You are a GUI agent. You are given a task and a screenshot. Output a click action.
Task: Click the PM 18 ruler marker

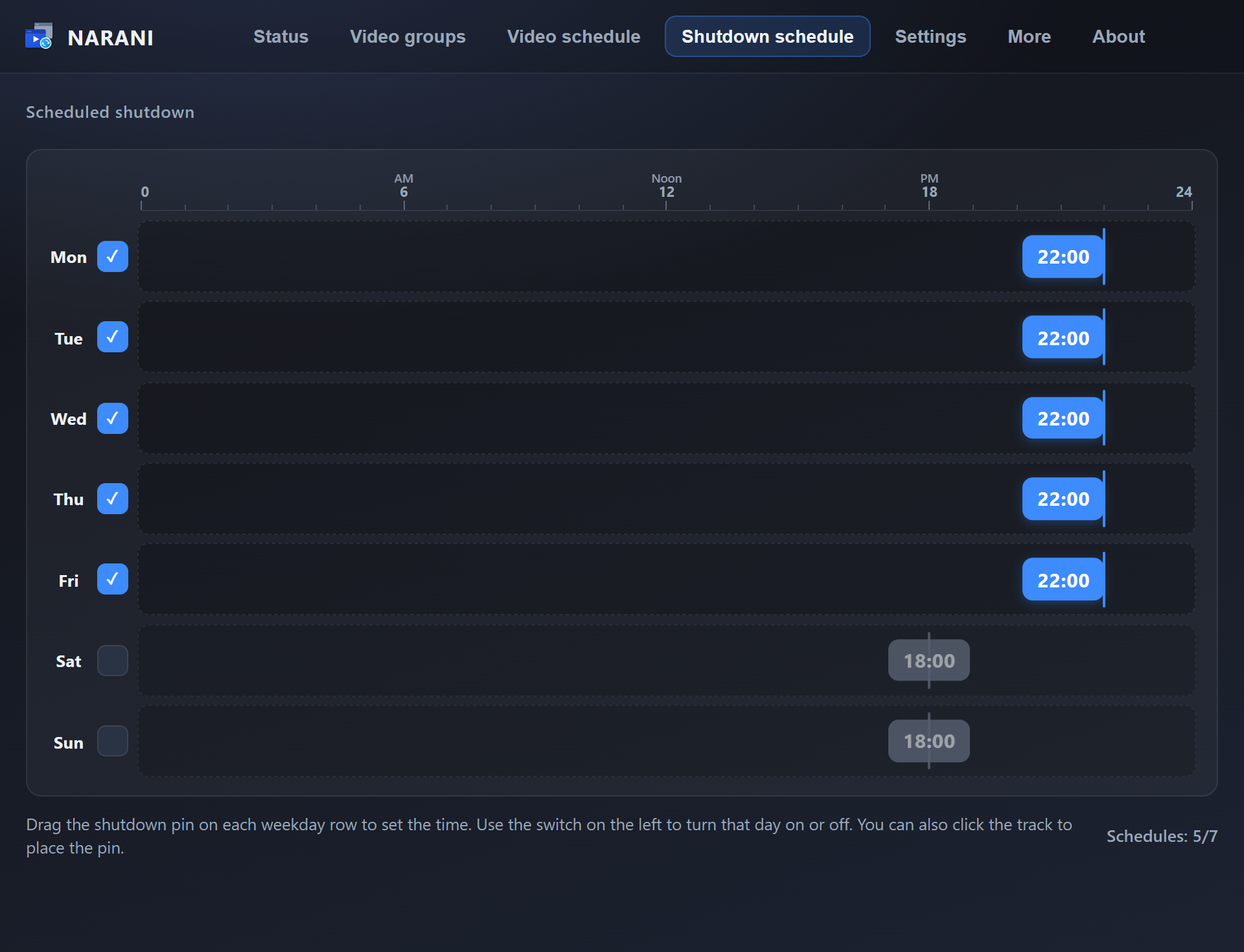pyautogui.click(x=929, y=186)
